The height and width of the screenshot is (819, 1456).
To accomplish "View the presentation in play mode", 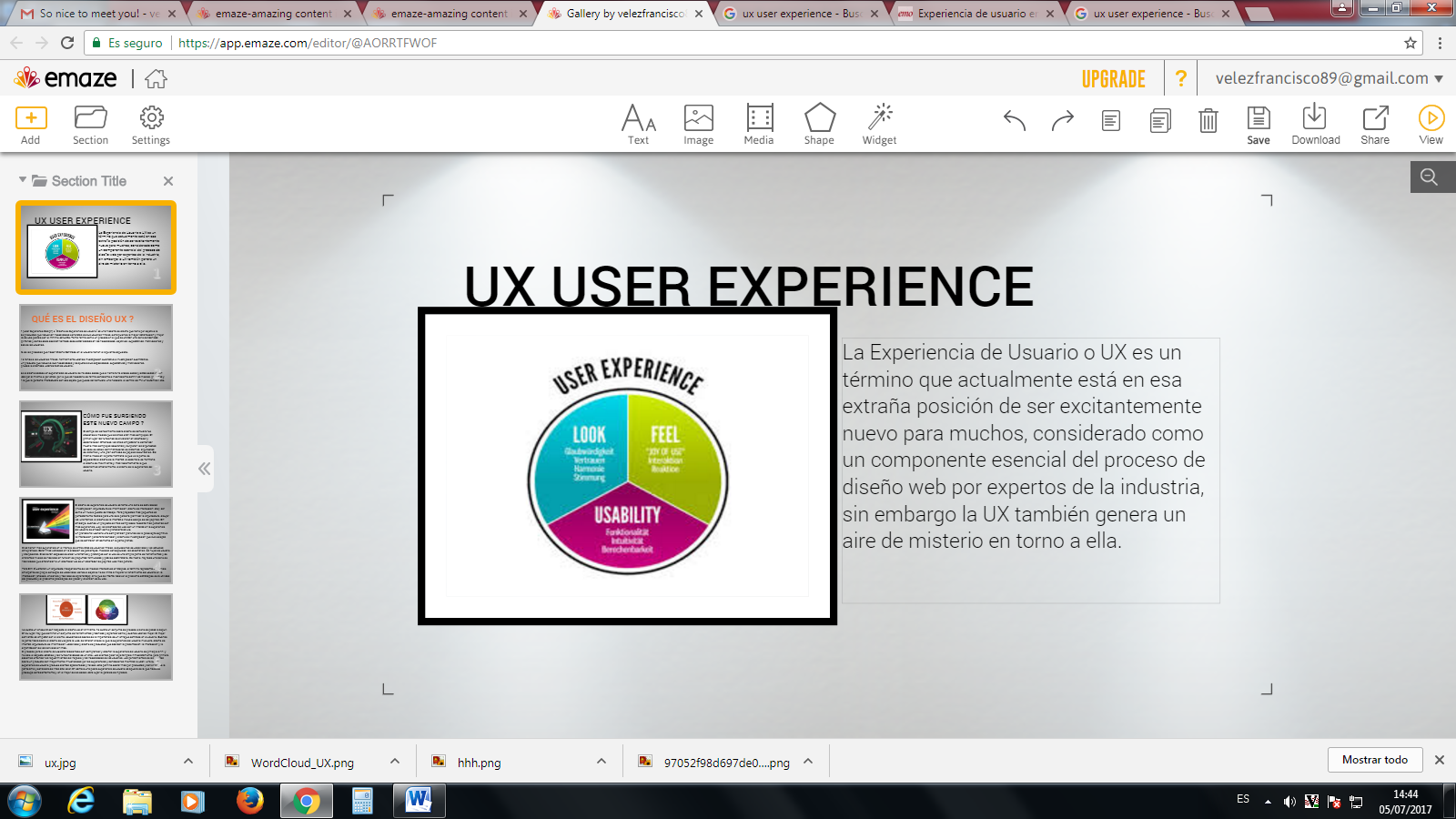I will [1431, 125].
